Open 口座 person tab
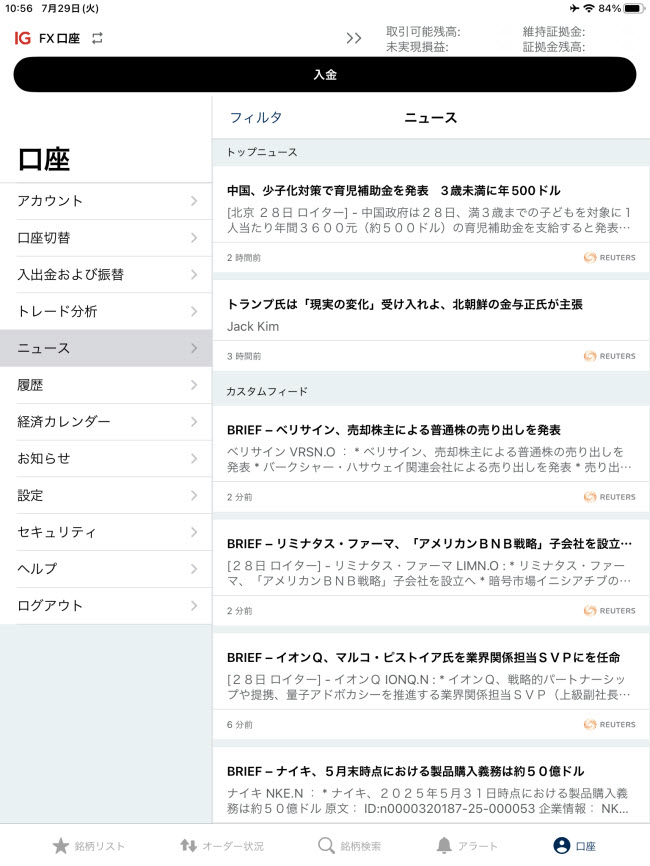The height and width of the screenshot is (866, 650). click(x=574, y=846)
